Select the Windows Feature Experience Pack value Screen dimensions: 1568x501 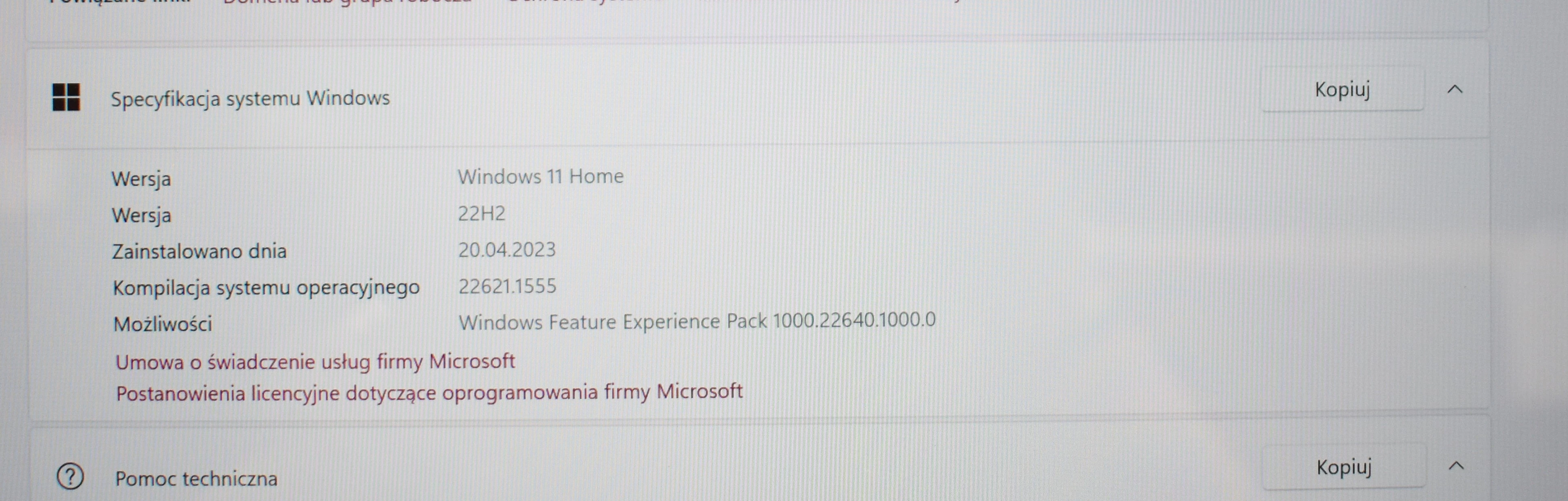(696, 321)
